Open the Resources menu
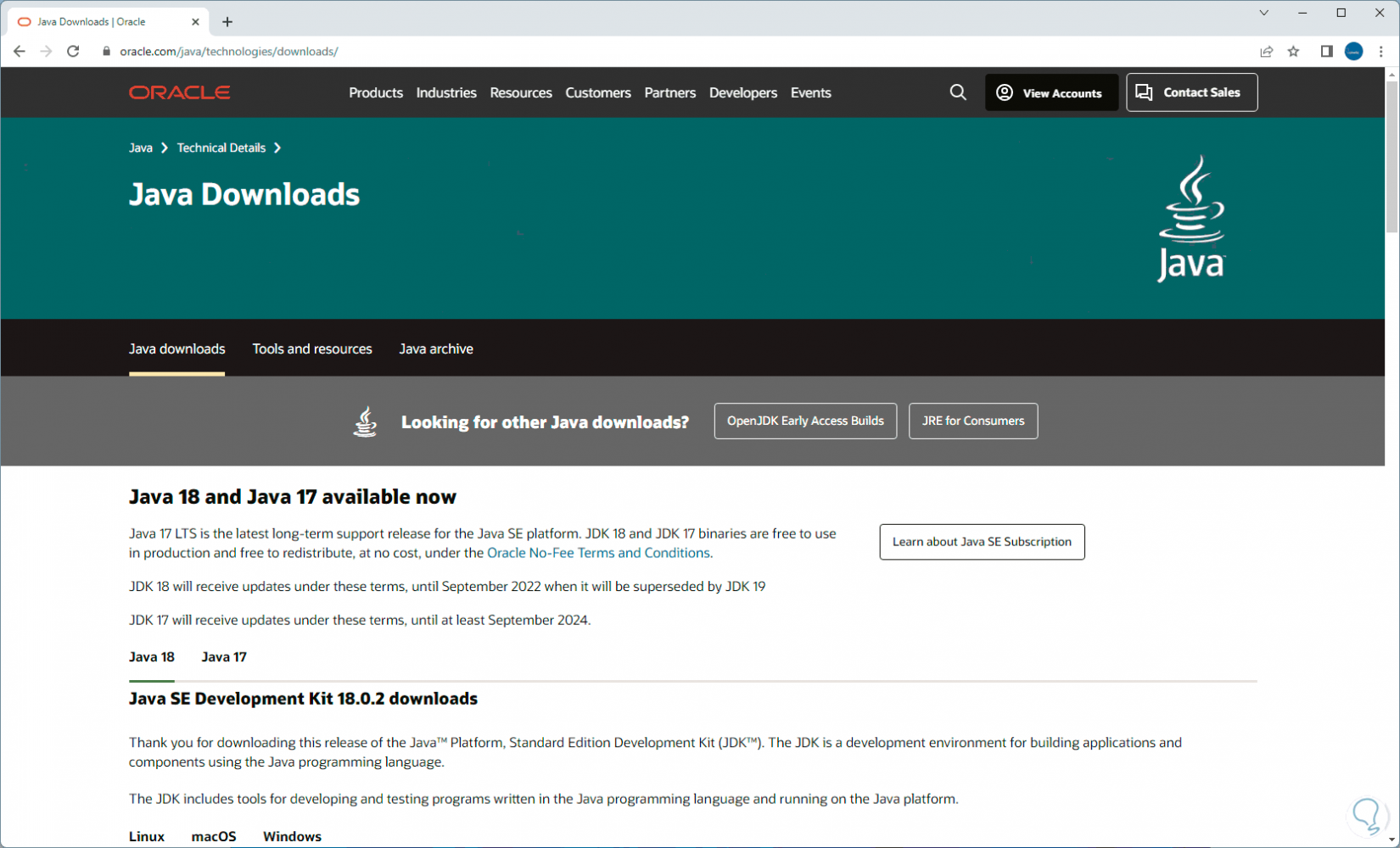Viewport: 1400px width, 848px height. 521,92
